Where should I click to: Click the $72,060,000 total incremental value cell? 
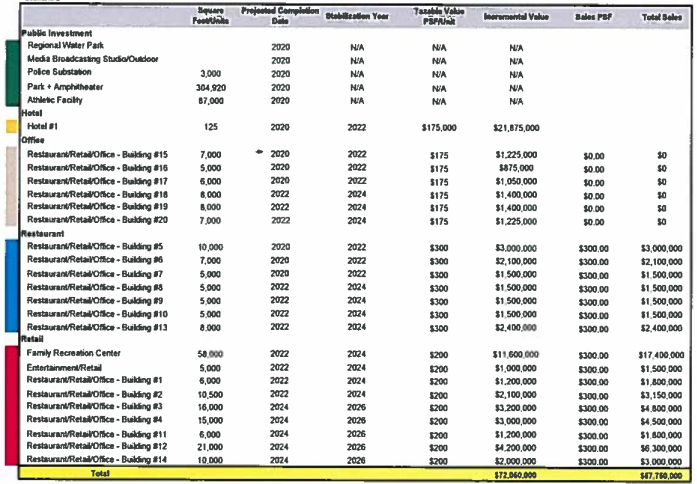tap(517, 471)
